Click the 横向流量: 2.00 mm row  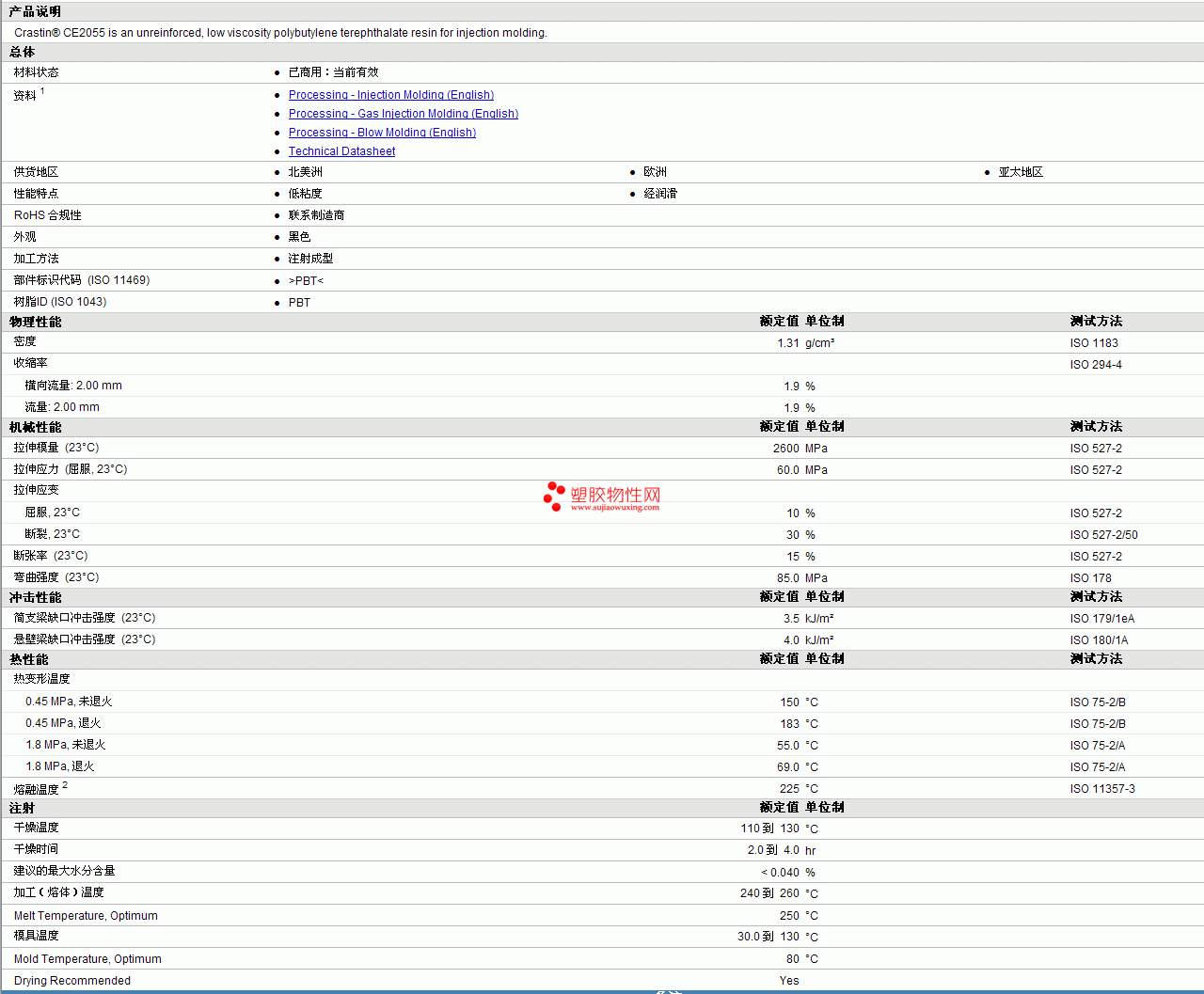(x=73, y=386)
